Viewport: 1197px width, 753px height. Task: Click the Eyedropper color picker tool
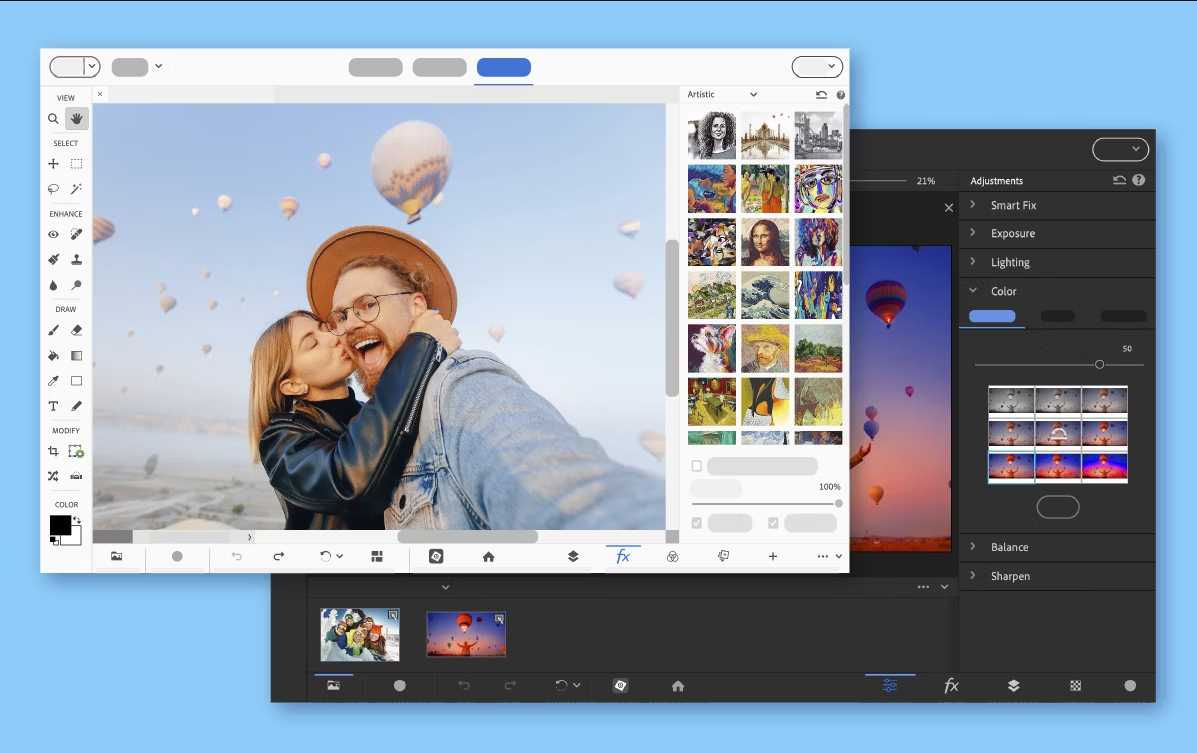point(54,381)
